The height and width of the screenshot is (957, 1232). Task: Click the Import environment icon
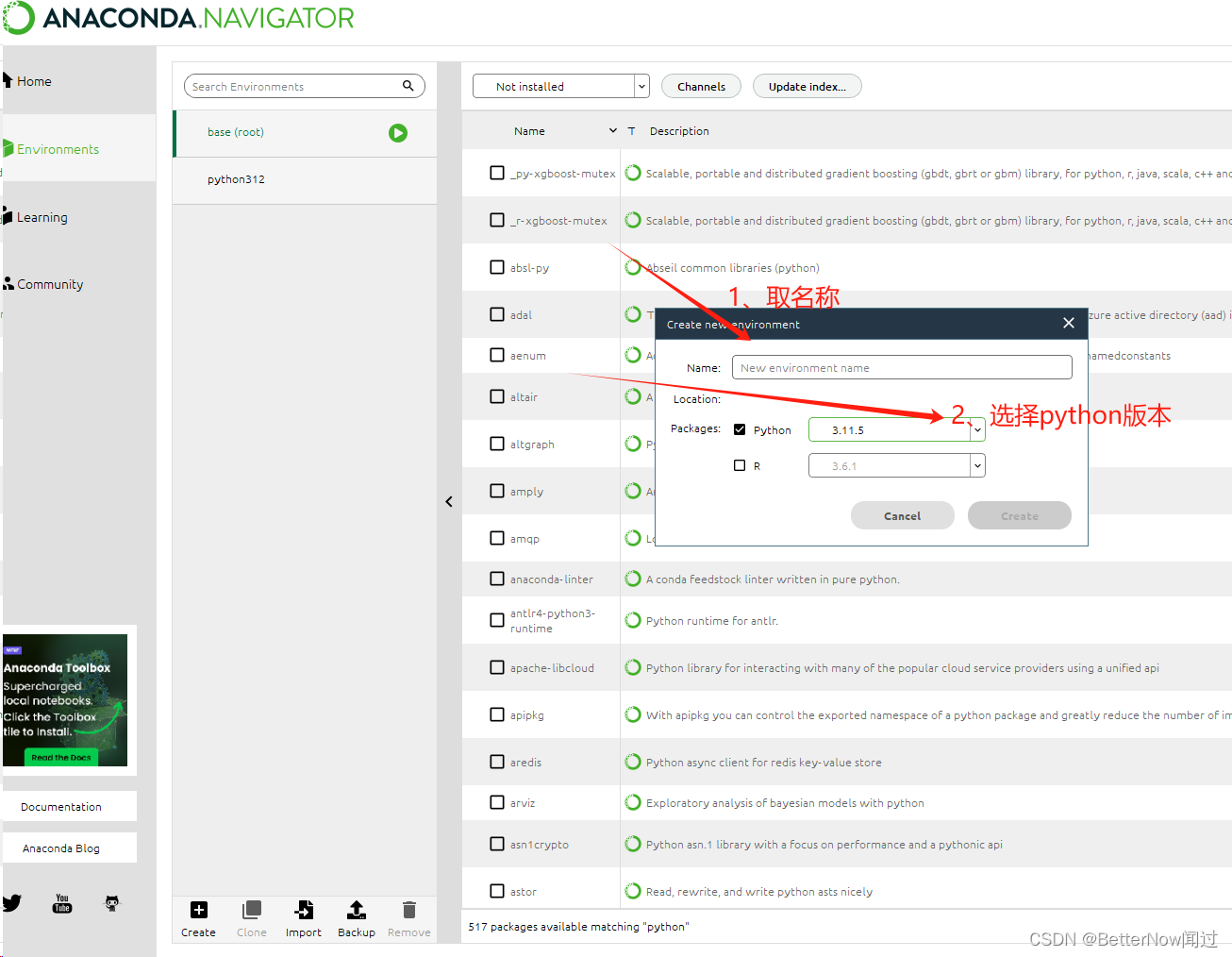coord(304,910)
